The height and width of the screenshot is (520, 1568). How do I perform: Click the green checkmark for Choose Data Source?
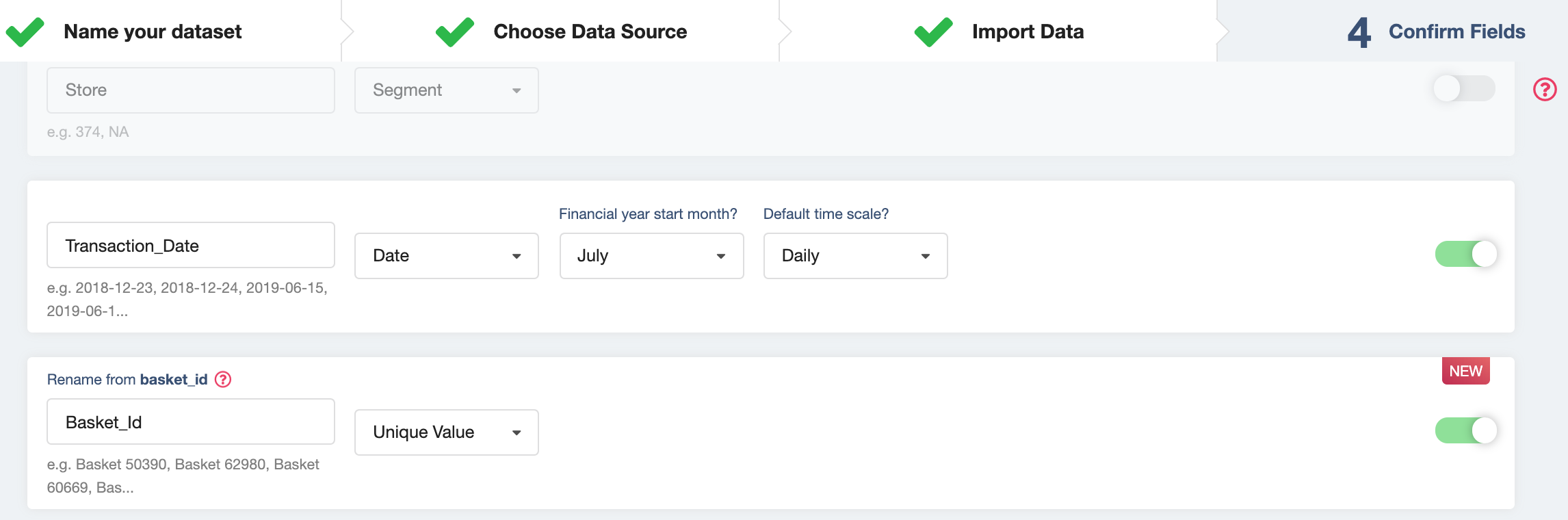(455, 32)
